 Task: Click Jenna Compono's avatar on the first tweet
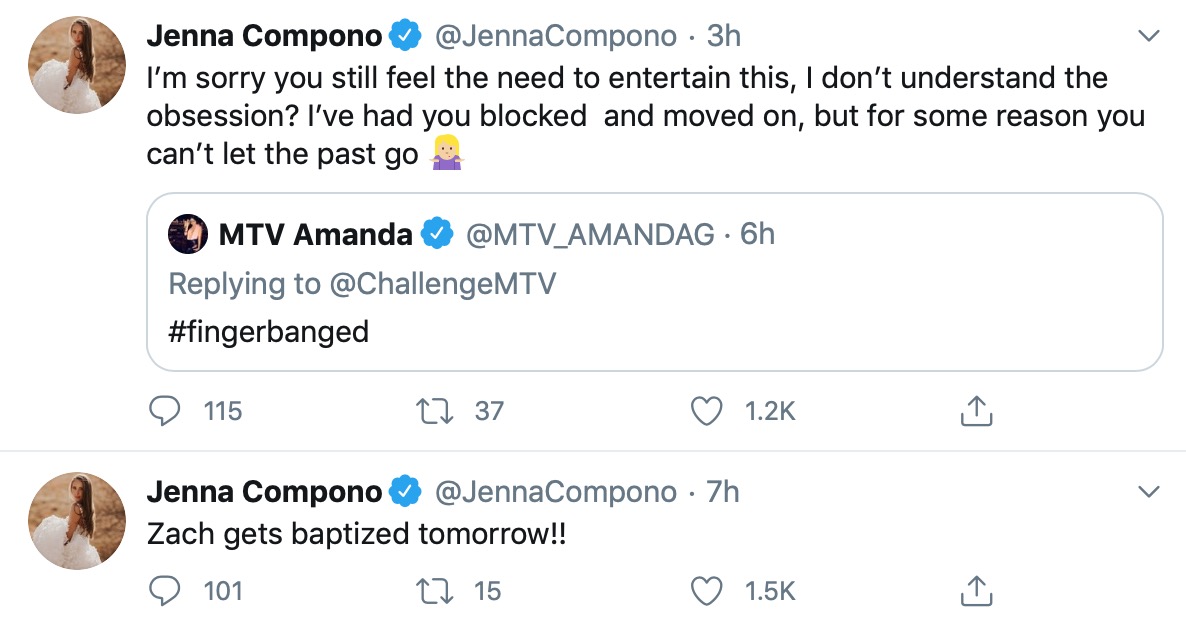77,64
